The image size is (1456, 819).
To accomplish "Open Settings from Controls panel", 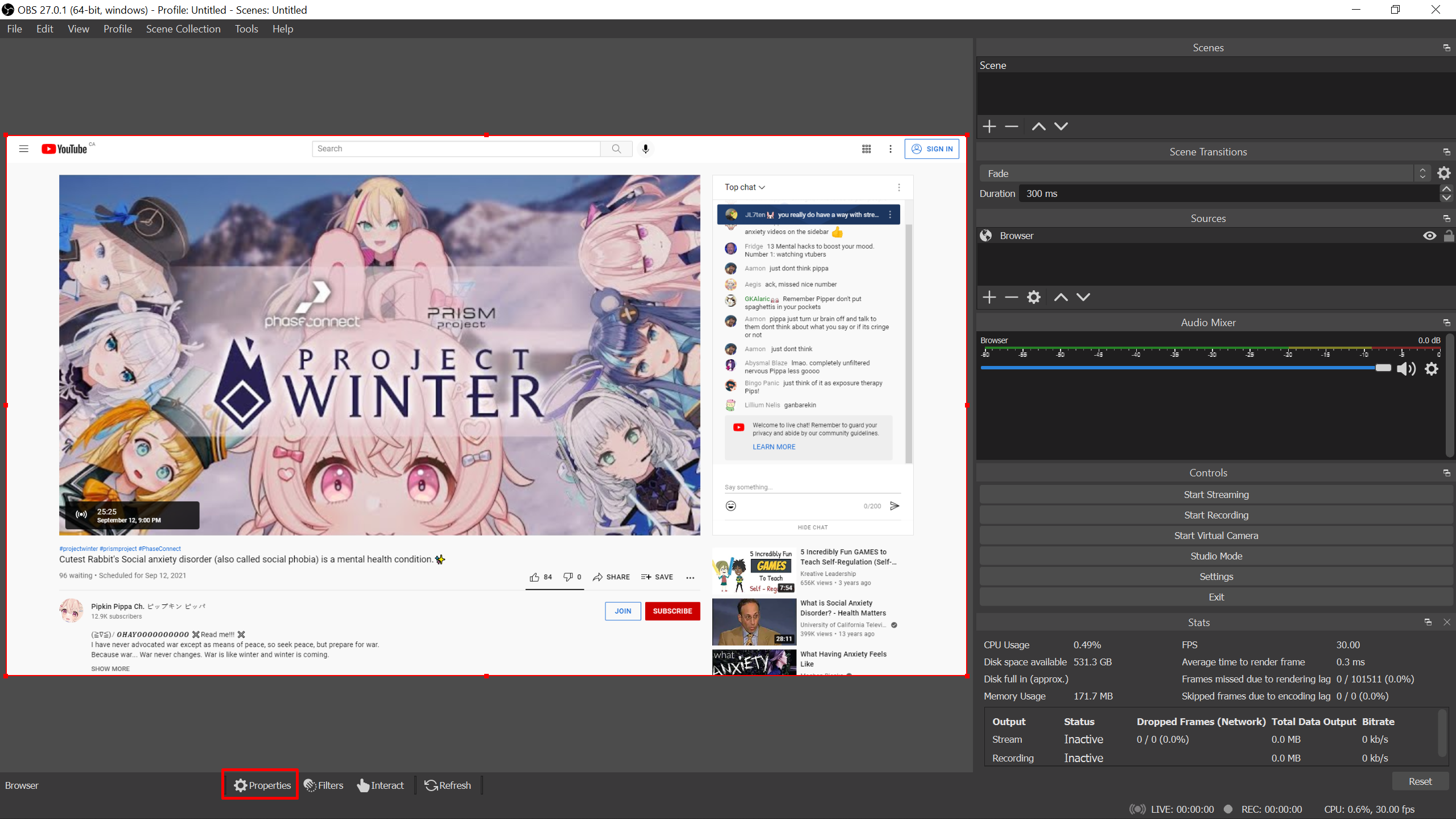I will (x=1216, y=577).
